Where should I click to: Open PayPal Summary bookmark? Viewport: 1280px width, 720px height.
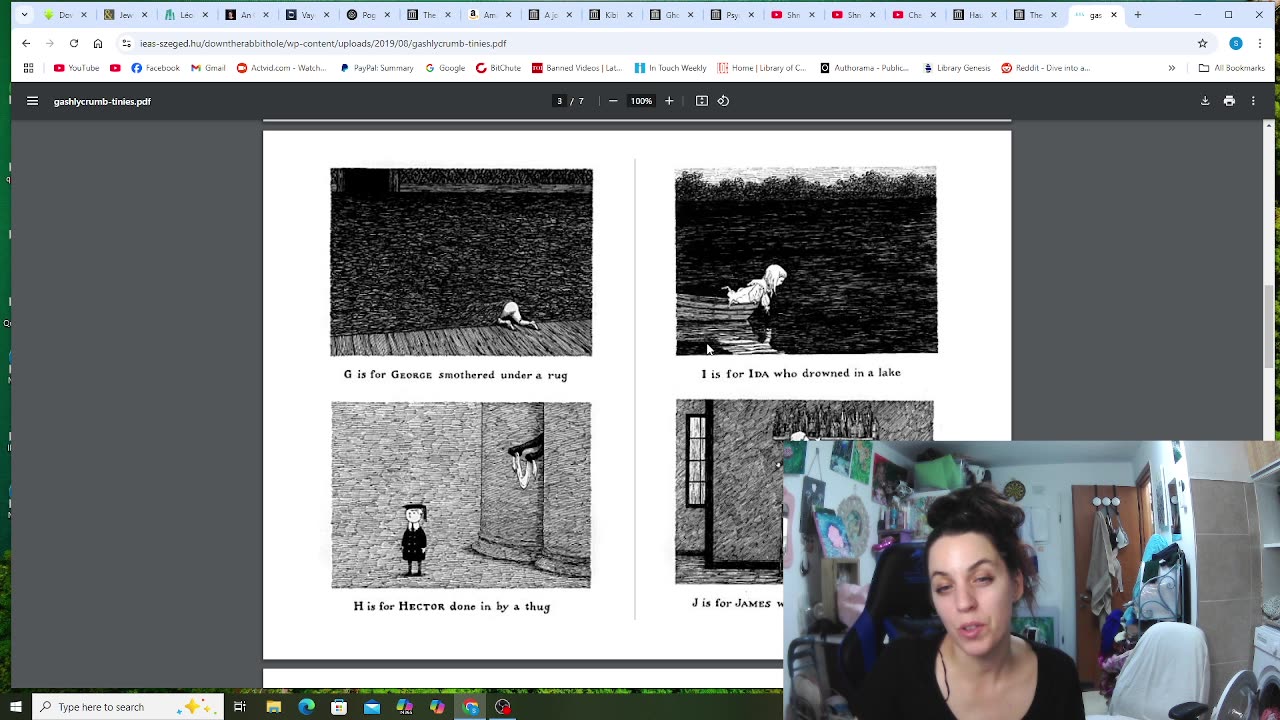tap(377, 68)
